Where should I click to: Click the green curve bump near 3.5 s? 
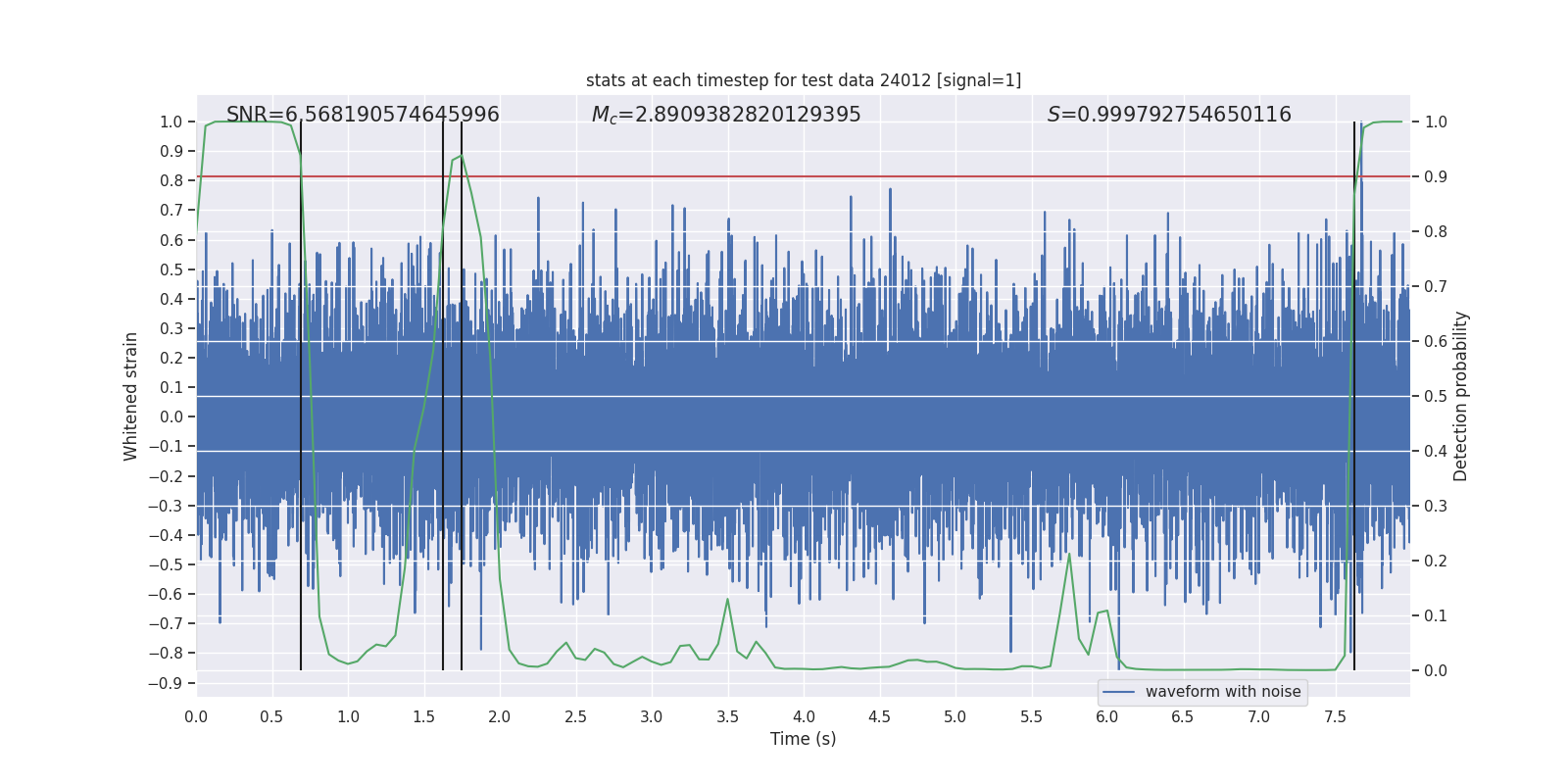tap(727, 600)
